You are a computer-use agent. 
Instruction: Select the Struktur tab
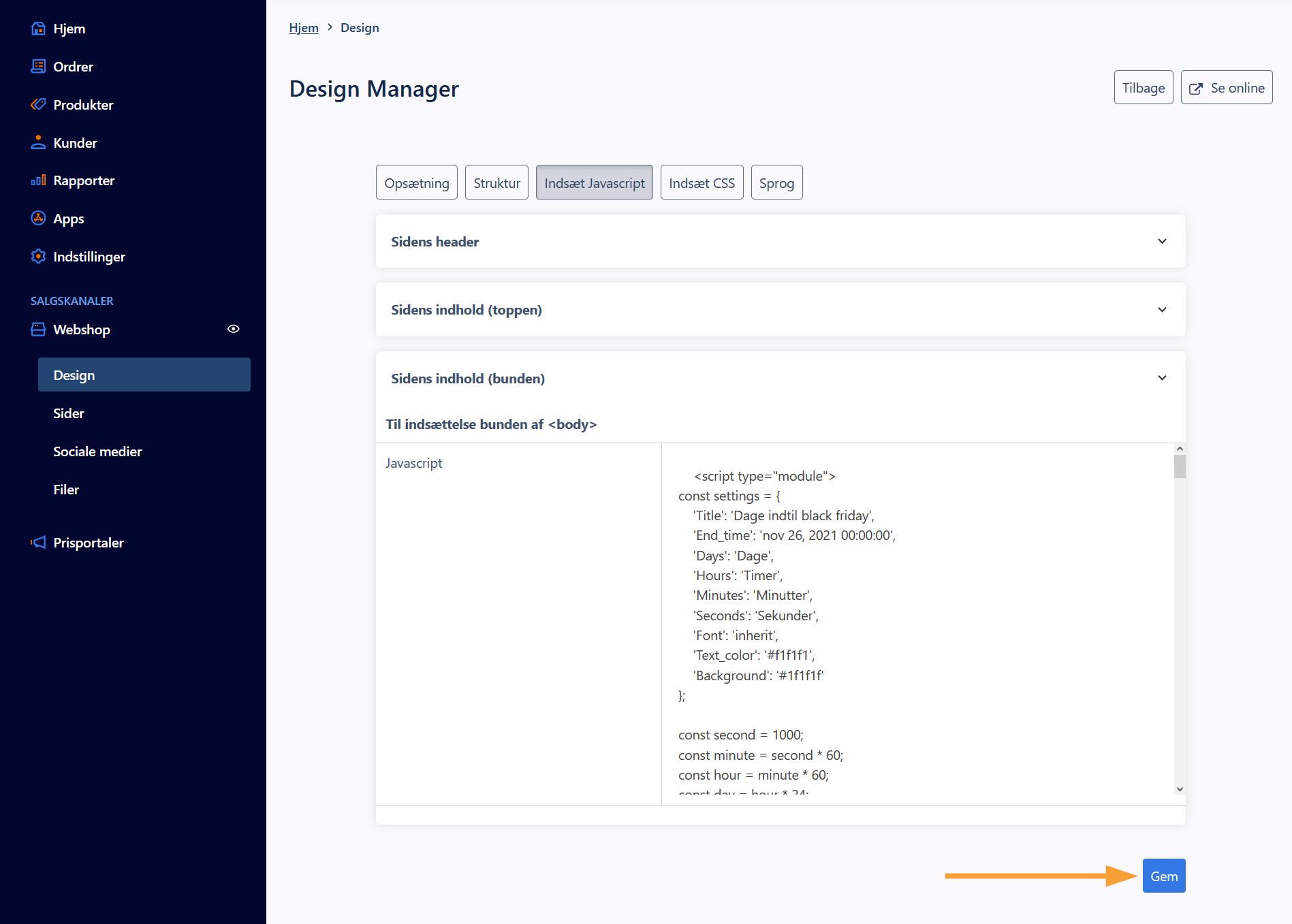[497, 182]
